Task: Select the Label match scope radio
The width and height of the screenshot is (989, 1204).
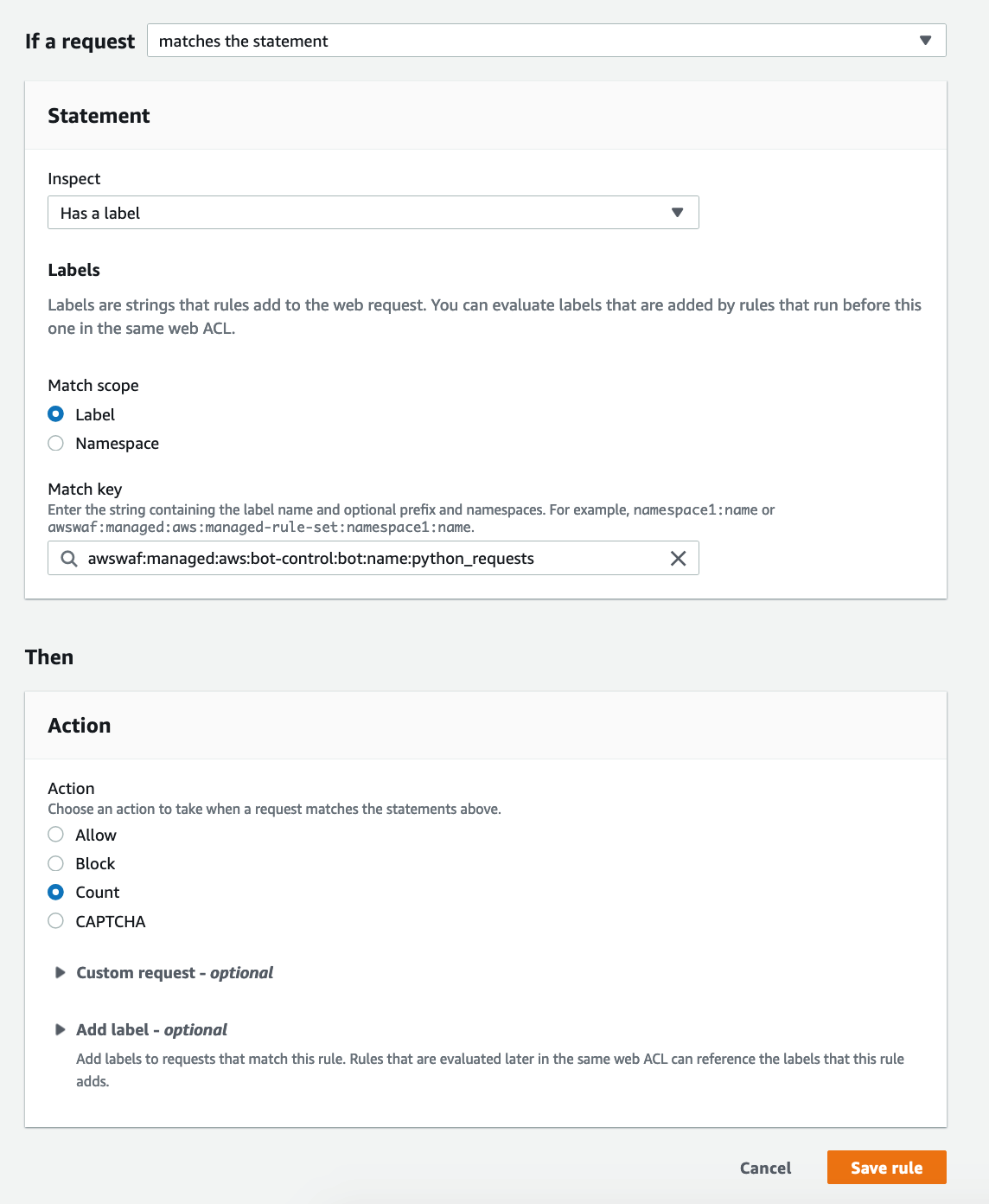Action: click(56, 414)
